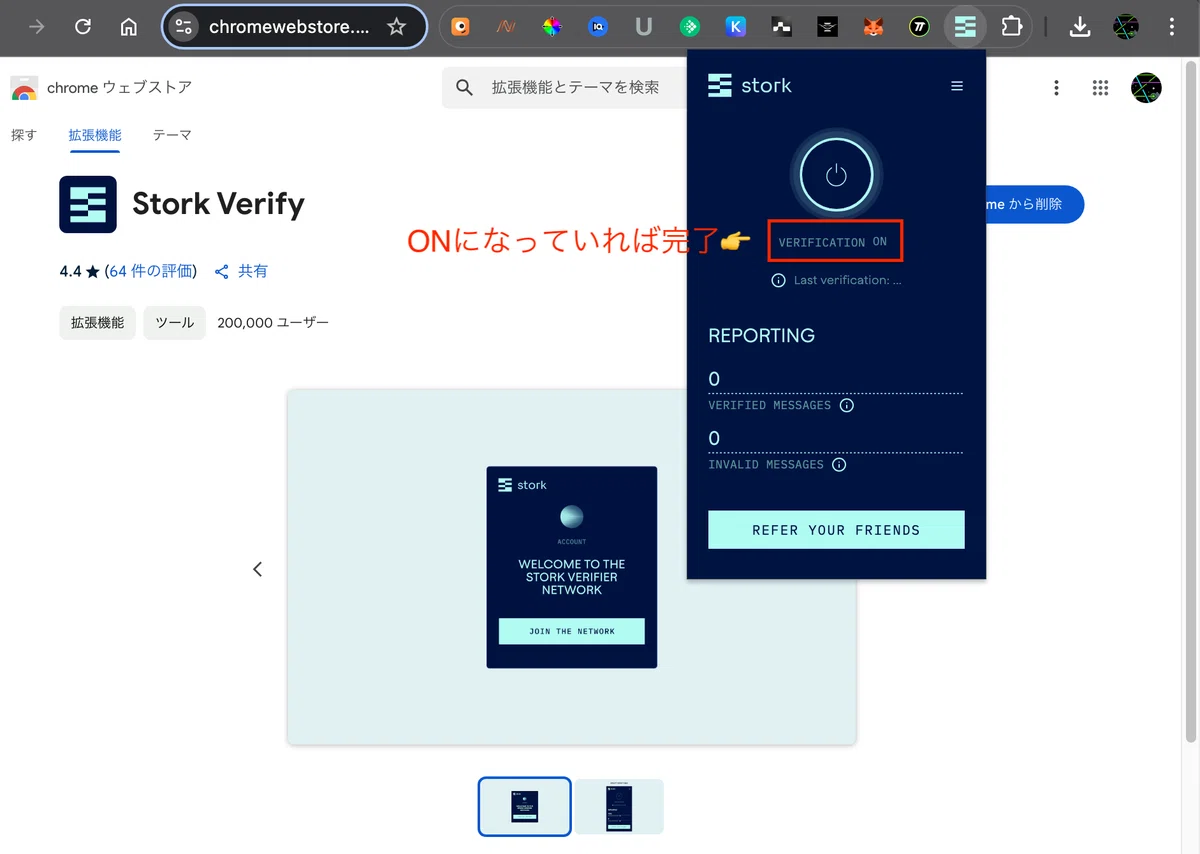
Task: Click the browser forward arrow
Action: (x=37, y=27)
